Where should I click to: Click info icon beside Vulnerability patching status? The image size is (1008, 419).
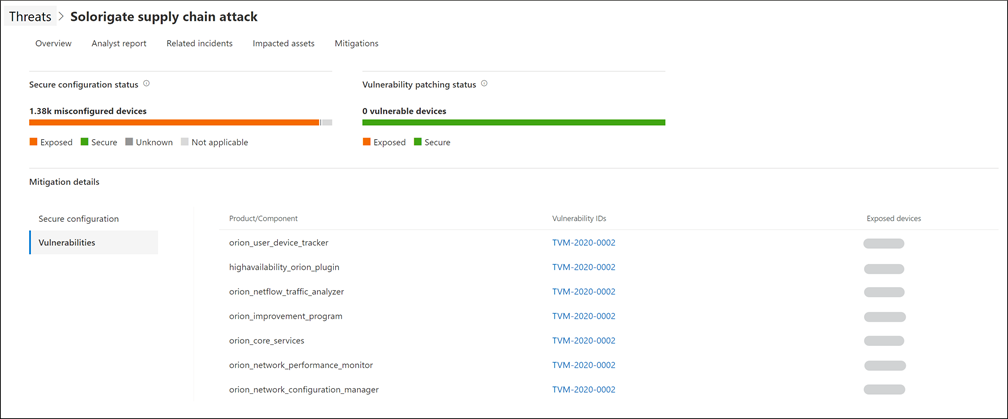pyautogui.click(x=485, y=84)
